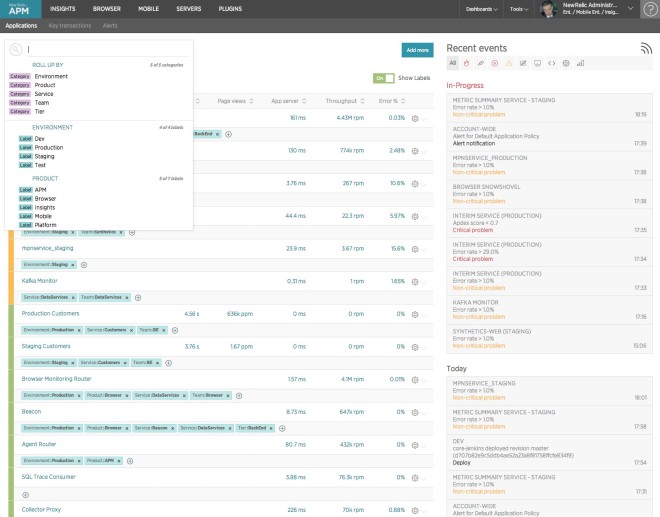Remove Environment:Staging label from mpnservice_staging
The width and height of the screenshot is (660, 517).
[73, 265]
